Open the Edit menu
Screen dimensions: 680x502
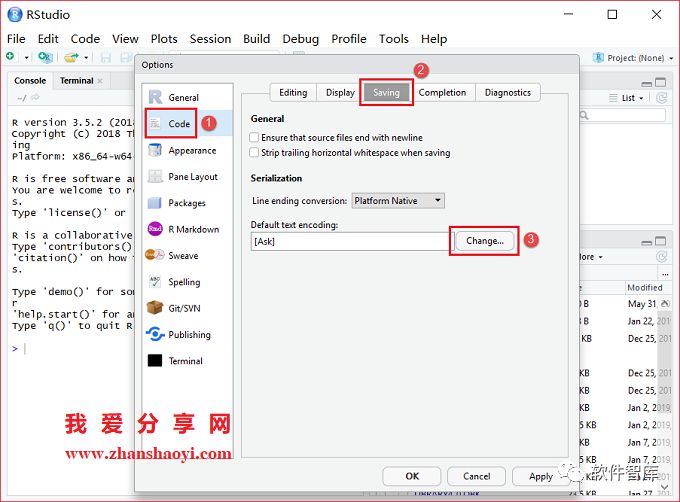pos(48,39)
